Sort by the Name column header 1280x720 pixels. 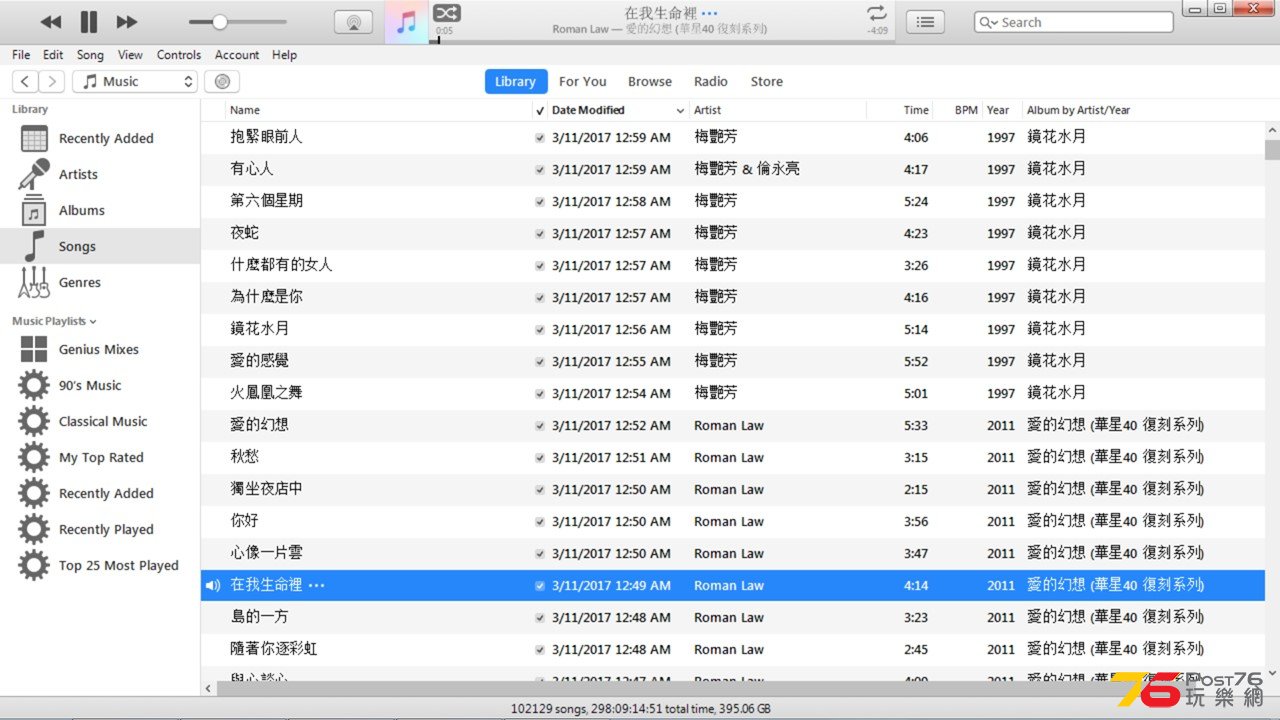(x=380, y=110)
